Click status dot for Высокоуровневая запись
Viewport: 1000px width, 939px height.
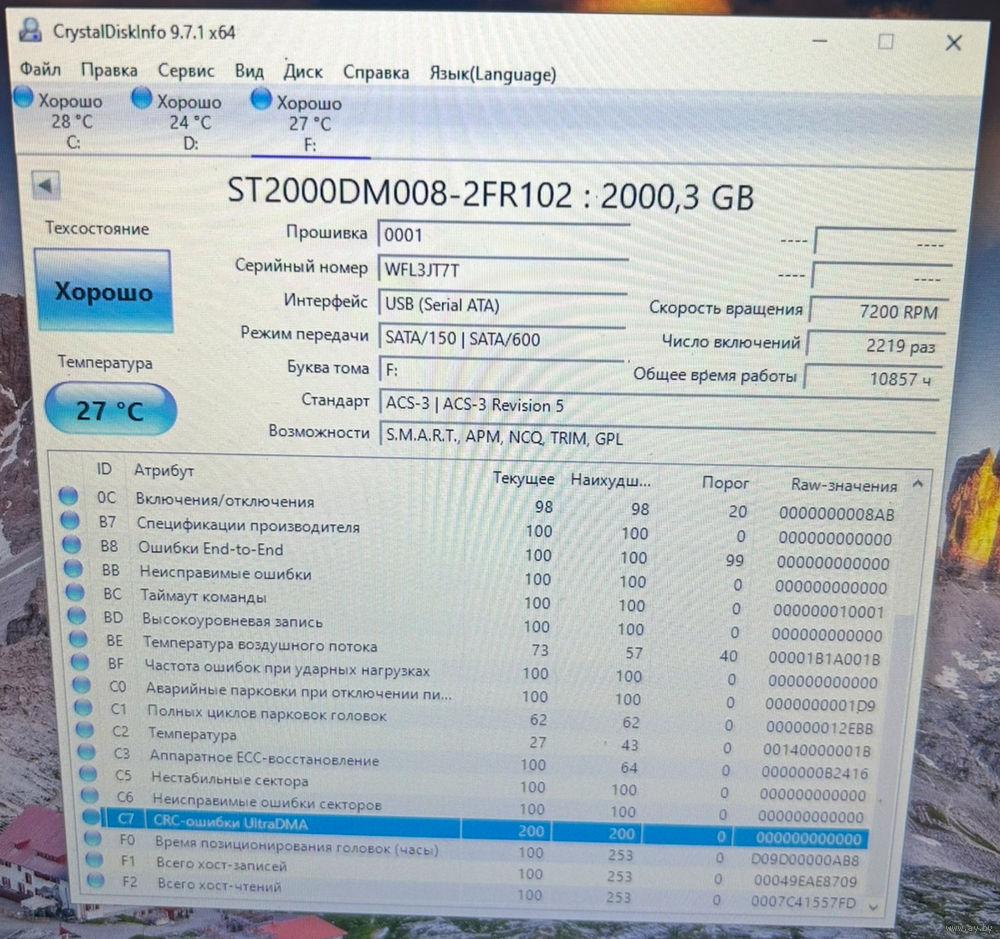77,616
